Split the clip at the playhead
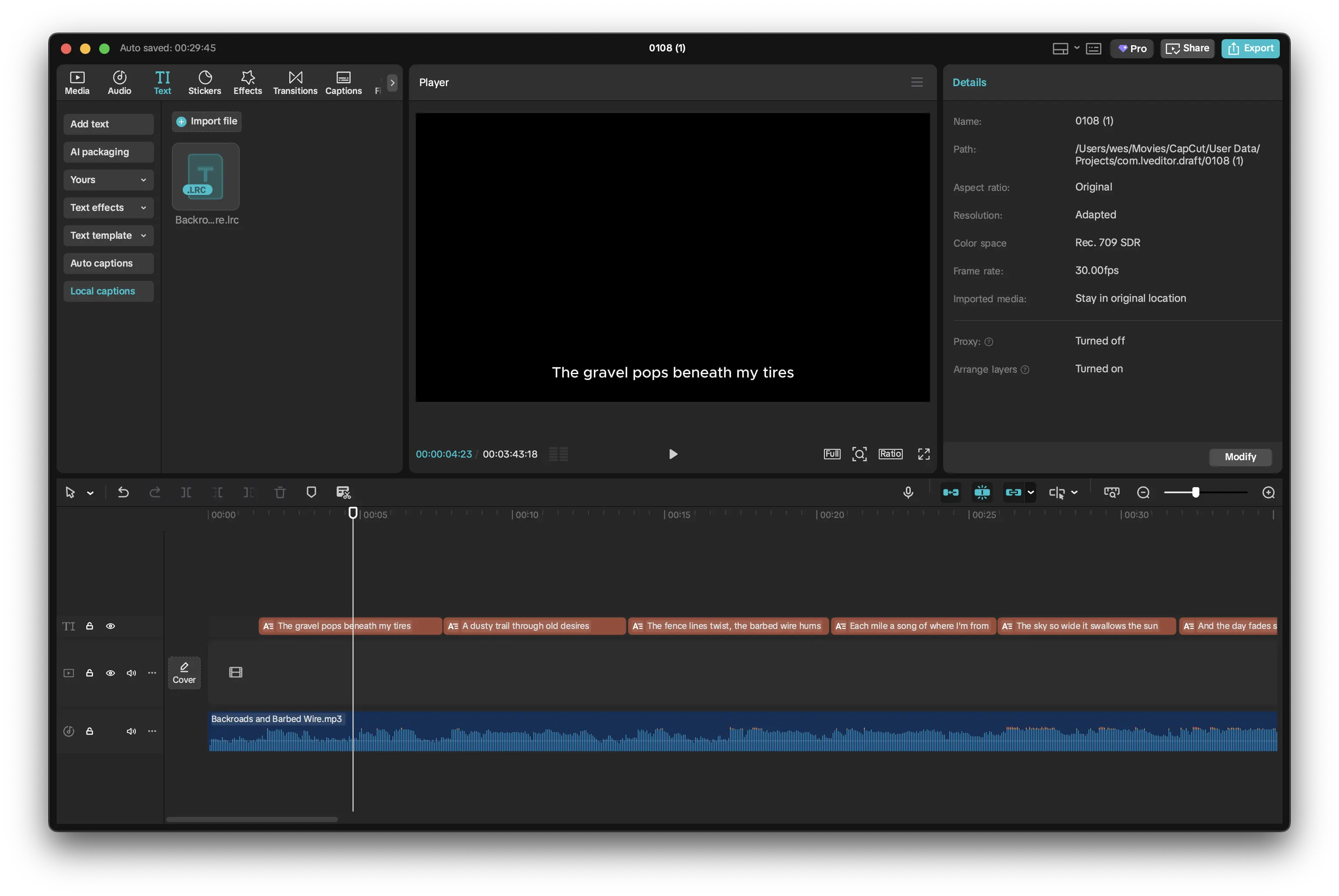Viewport: 1339px width, 896px height. [186, 492]
